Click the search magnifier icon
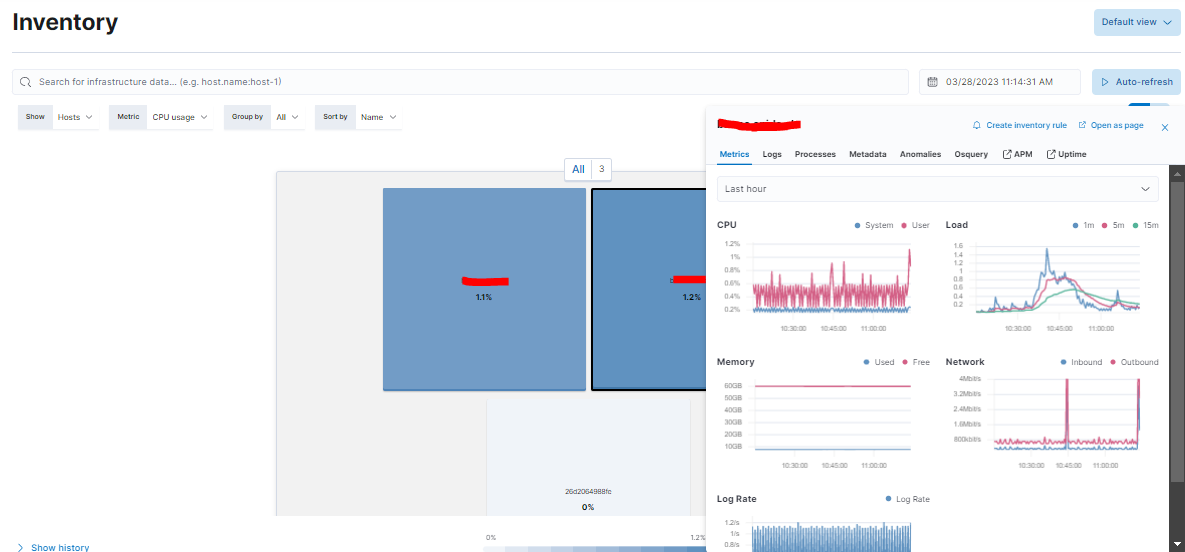Image resolution: width=1185 pixels, height=552 pixels. click(25, 82)
